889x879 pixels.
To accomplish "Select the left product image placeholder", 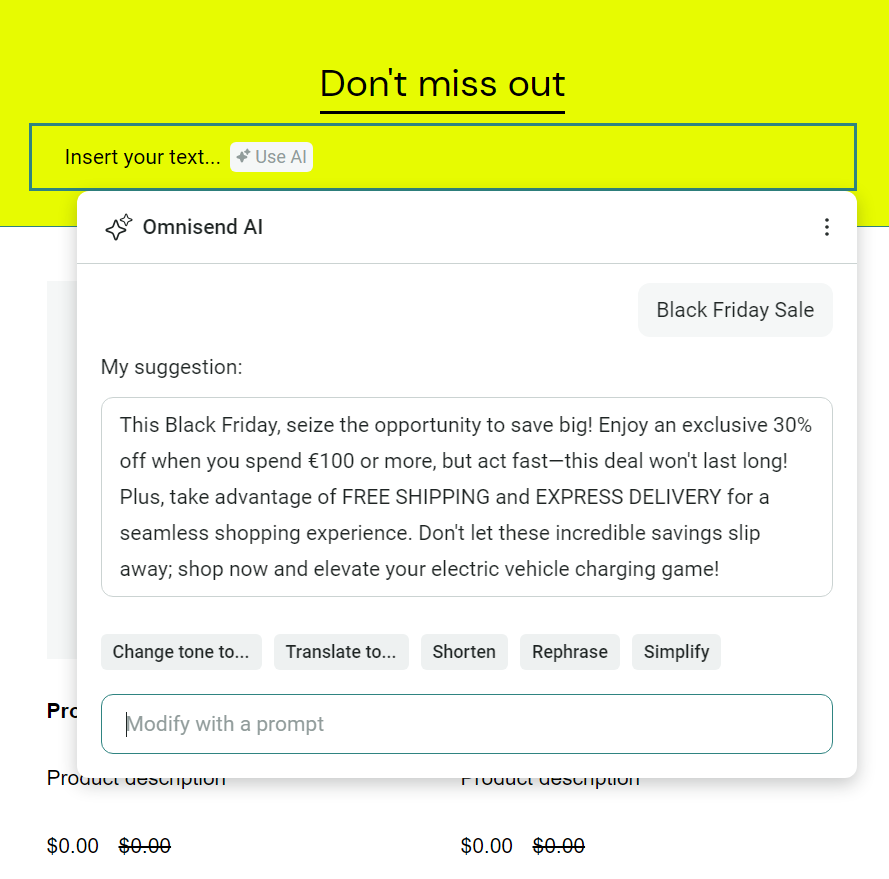I will [x=61, y=470].
